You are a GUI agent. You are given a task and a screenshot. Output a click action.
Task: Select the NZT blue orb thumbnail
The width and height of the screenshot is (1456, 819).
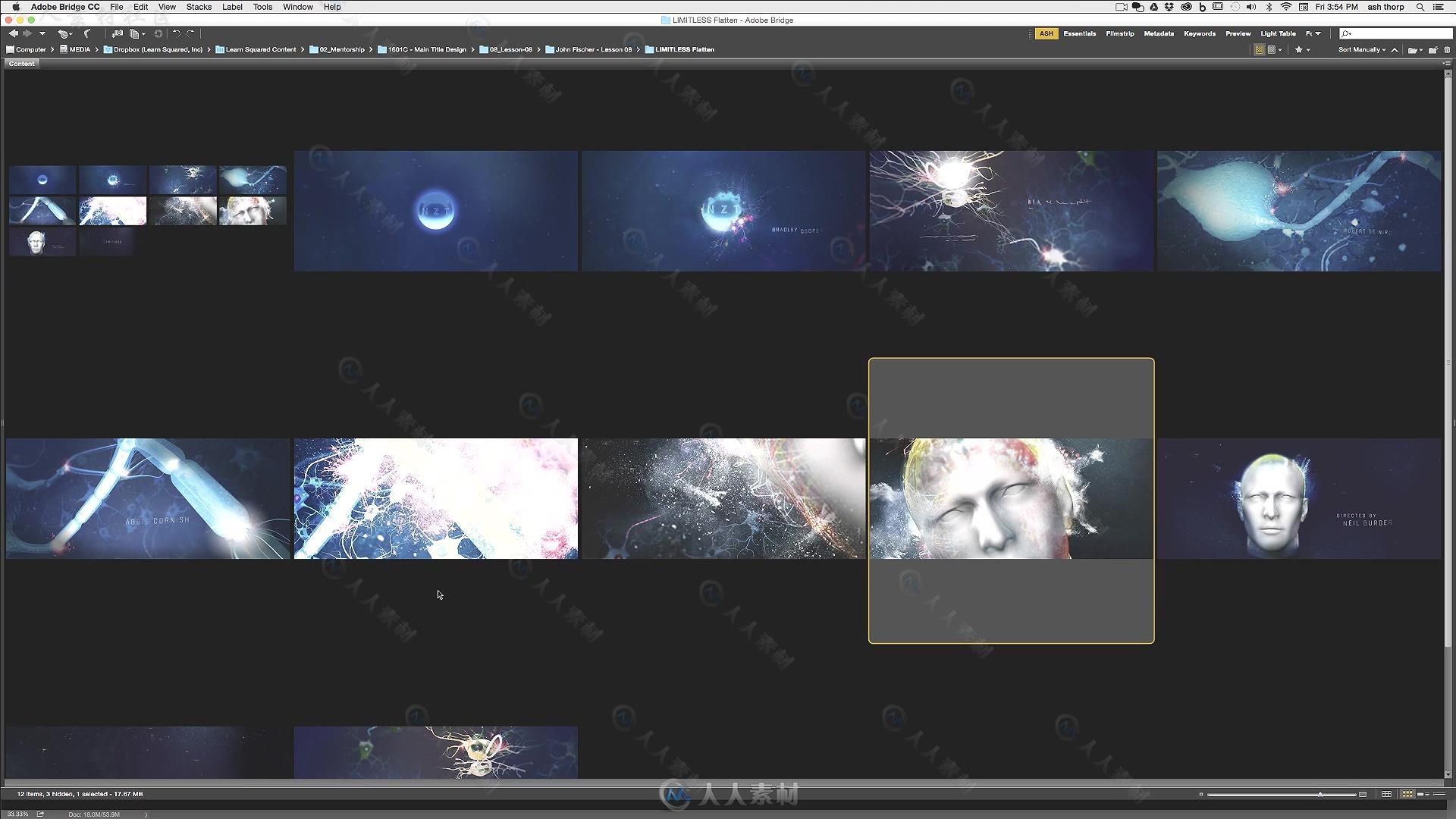435,211
